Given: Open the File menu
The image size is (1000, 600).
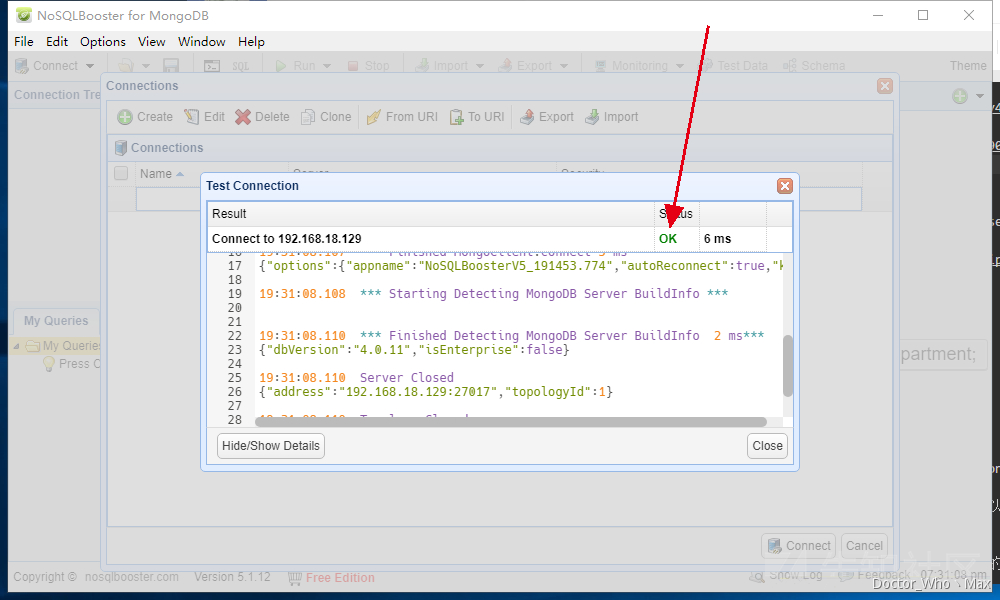Looking at the screenshot, I should click(x=24, y=41).
